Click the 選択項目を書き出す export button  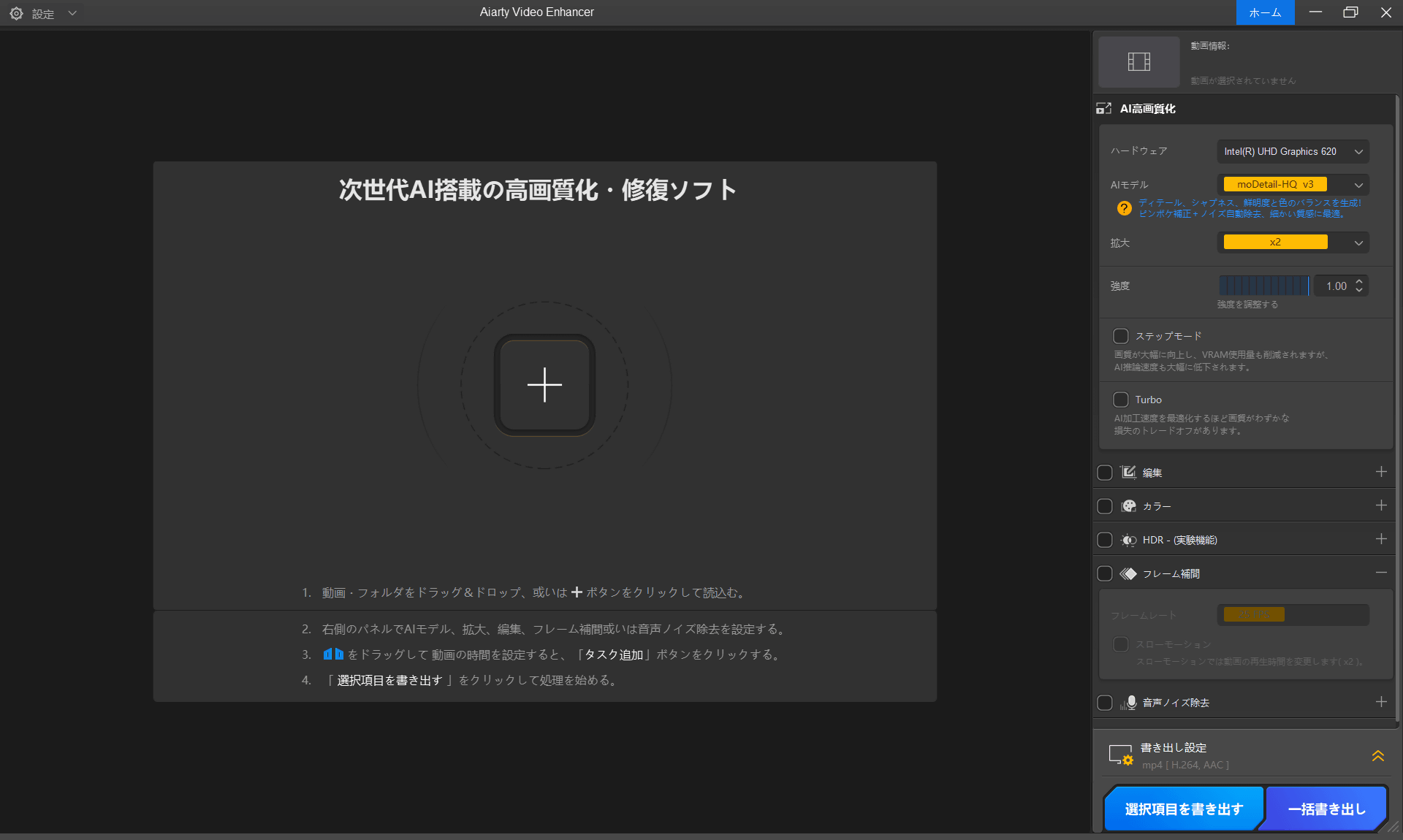coord(1184,809)
